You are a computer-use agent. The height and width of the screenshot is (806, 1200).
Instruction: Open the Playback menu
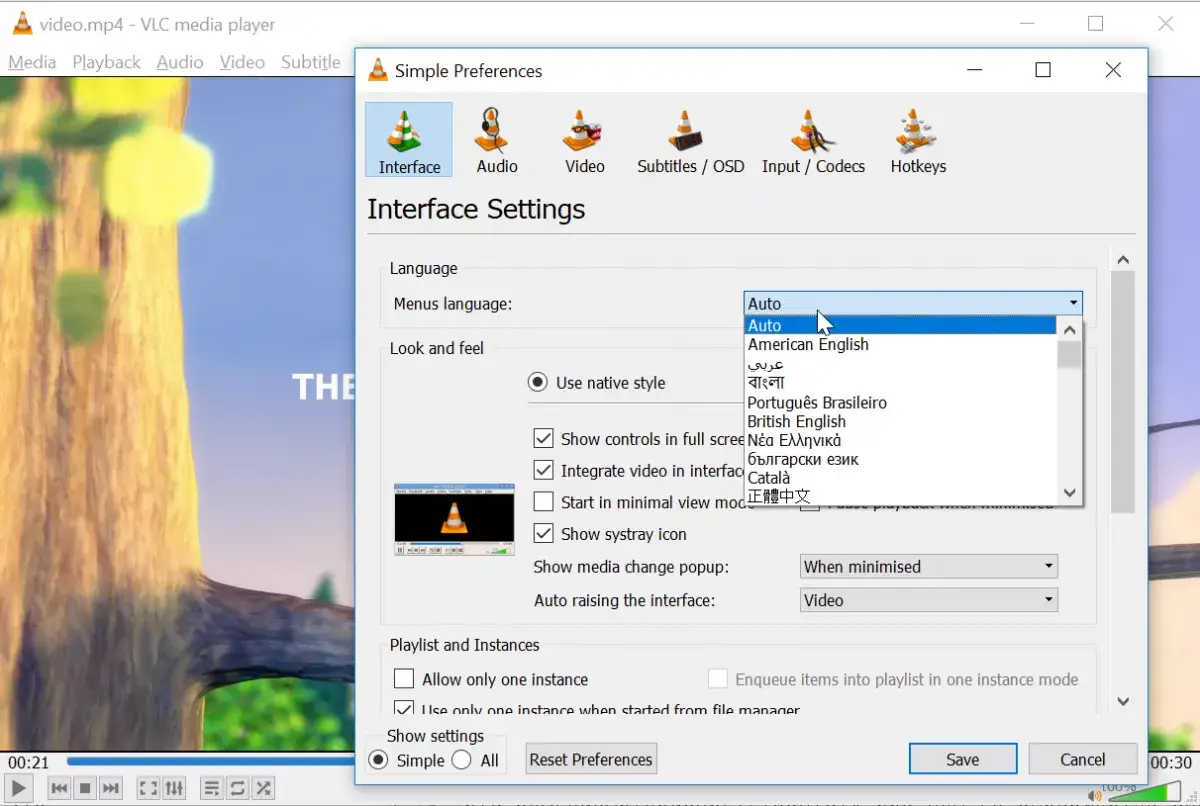[x=106, y=62]
